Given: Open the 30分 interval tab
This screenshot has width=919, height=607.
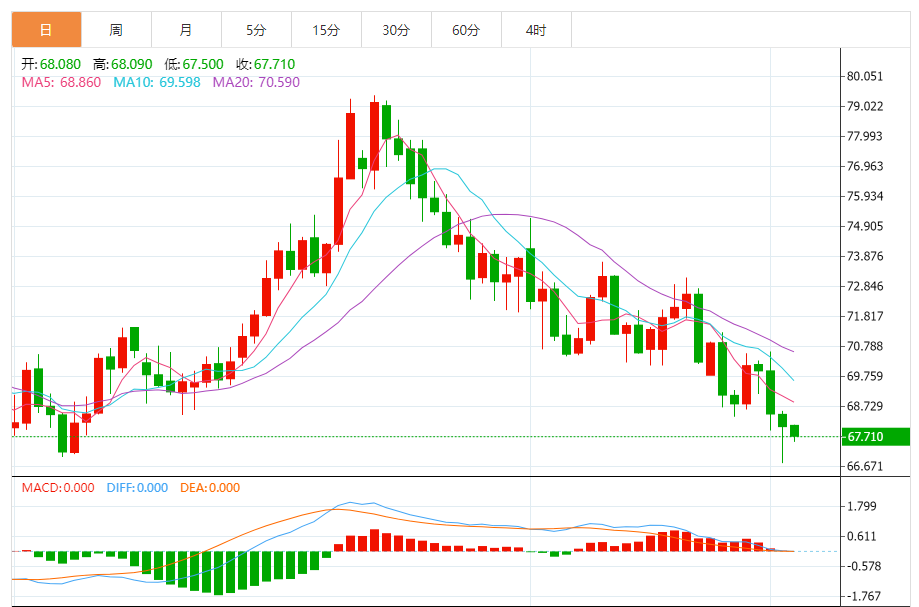Looking at the screenshot, I should click(396, 30).
